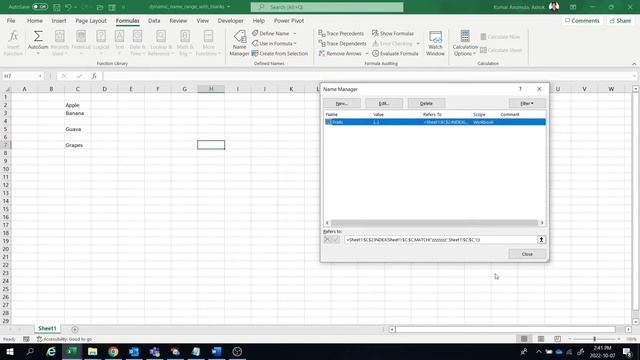
Task: Collapse the Refers to range selector
Action: tap(541, 240)
